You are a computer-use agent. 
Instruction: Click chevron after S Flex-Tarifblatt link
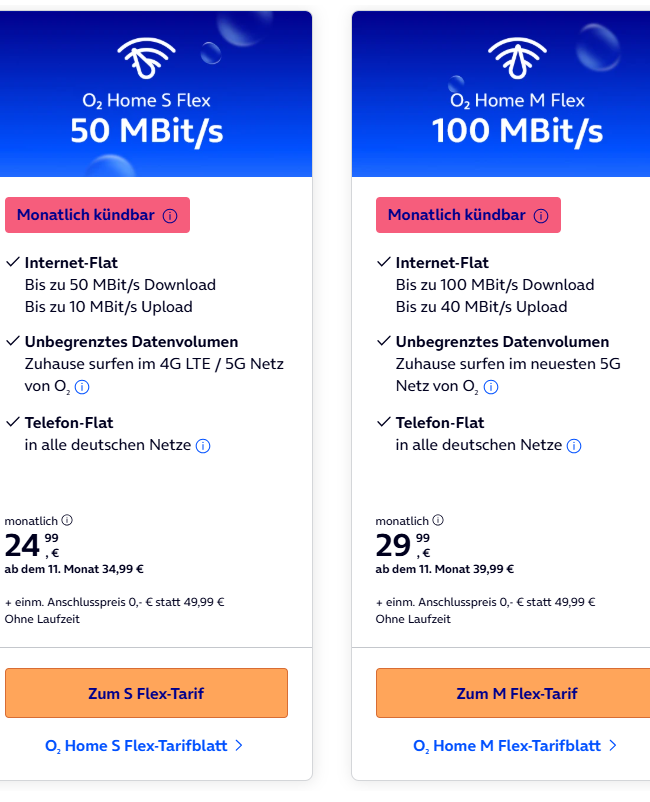click(x=239, y=746)
